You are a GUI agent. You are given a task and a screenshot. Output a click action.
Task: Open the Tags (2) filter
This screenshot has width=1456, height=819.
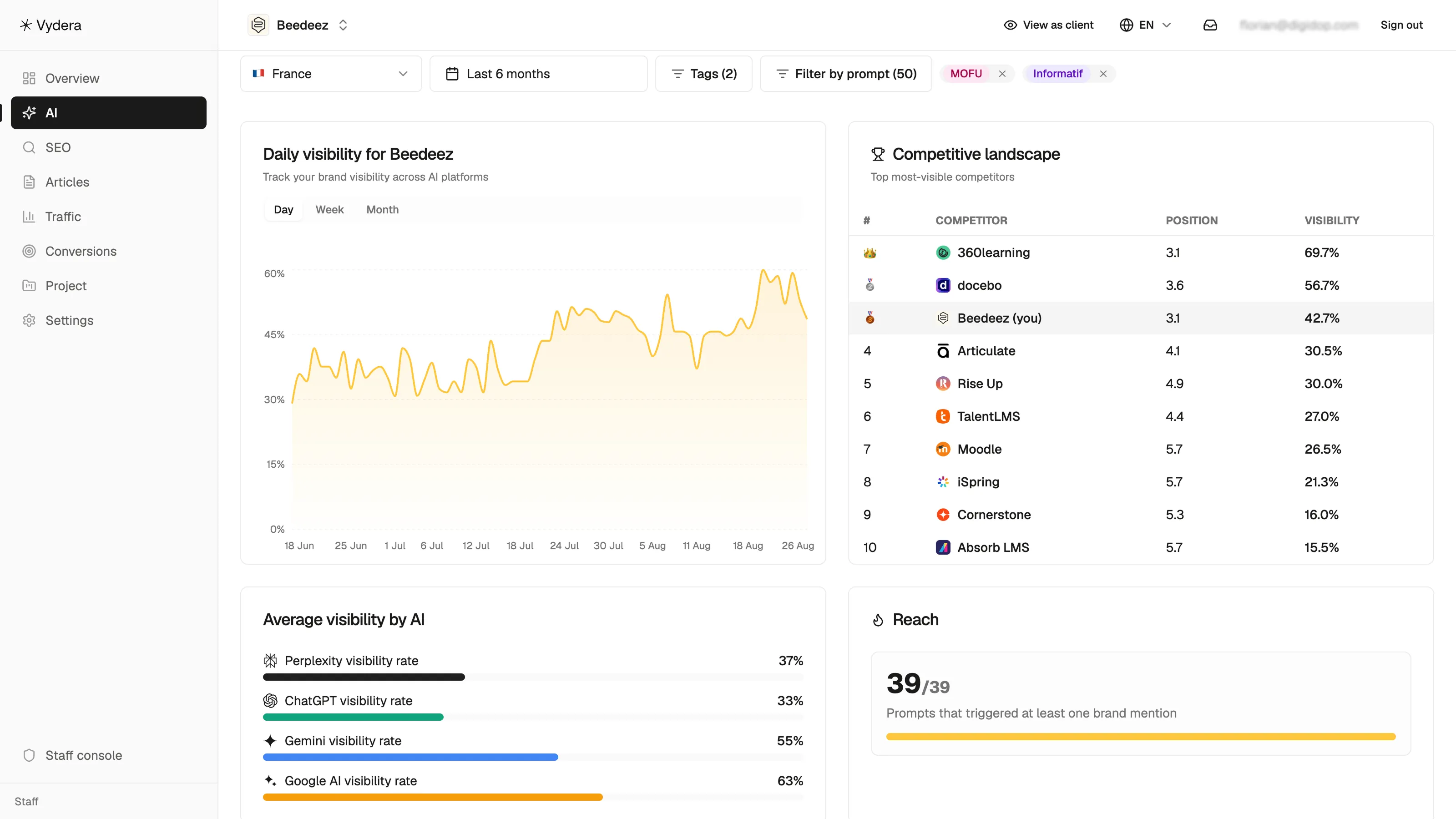click(x=703, y=73)
